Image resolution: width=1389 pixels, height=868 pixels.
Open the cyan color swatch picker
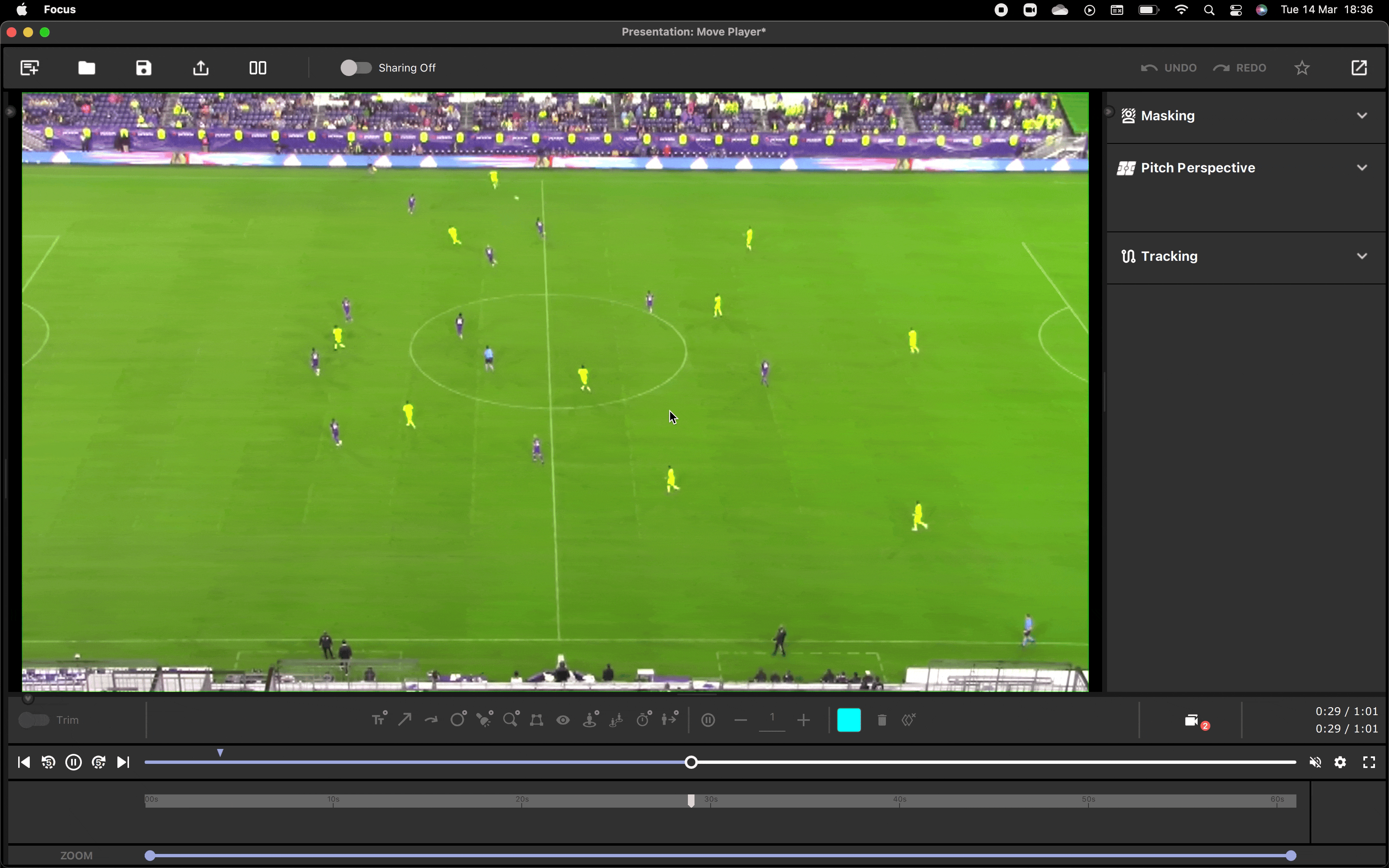click(x=849, y=720)
